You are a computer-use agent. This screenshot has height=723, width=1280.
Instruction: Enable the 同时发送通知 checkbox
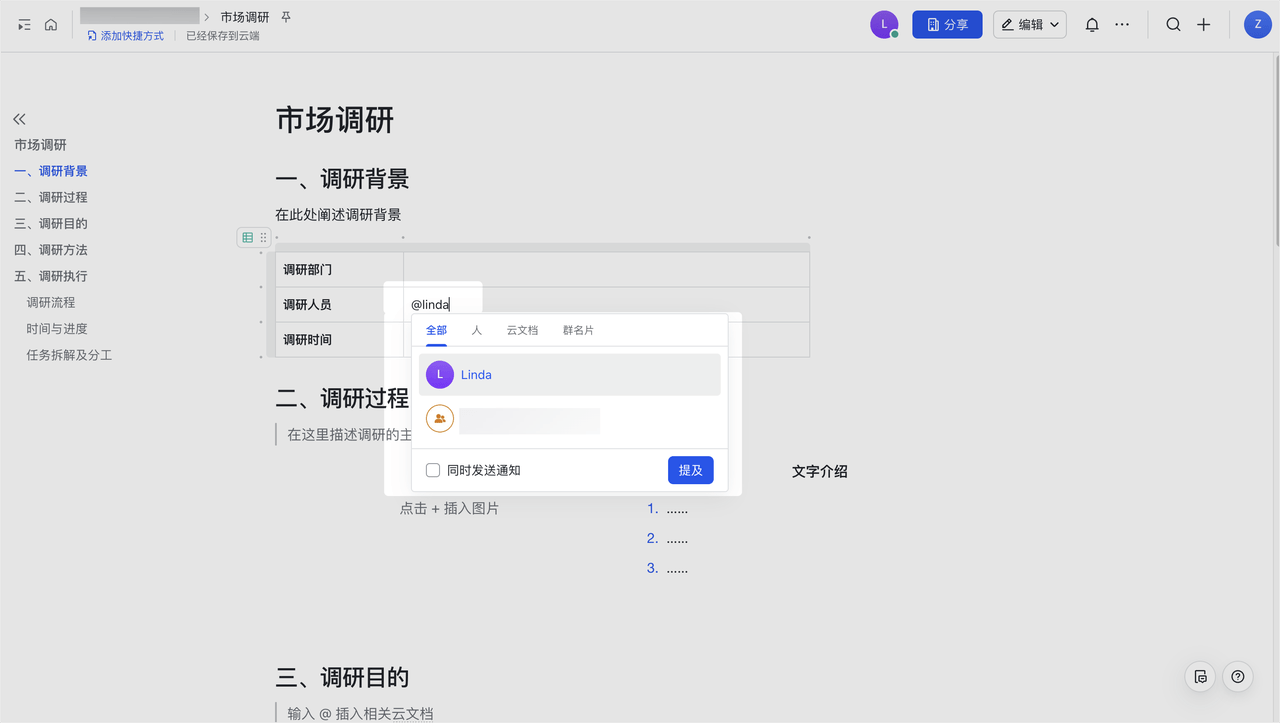(x=433, y=470)
